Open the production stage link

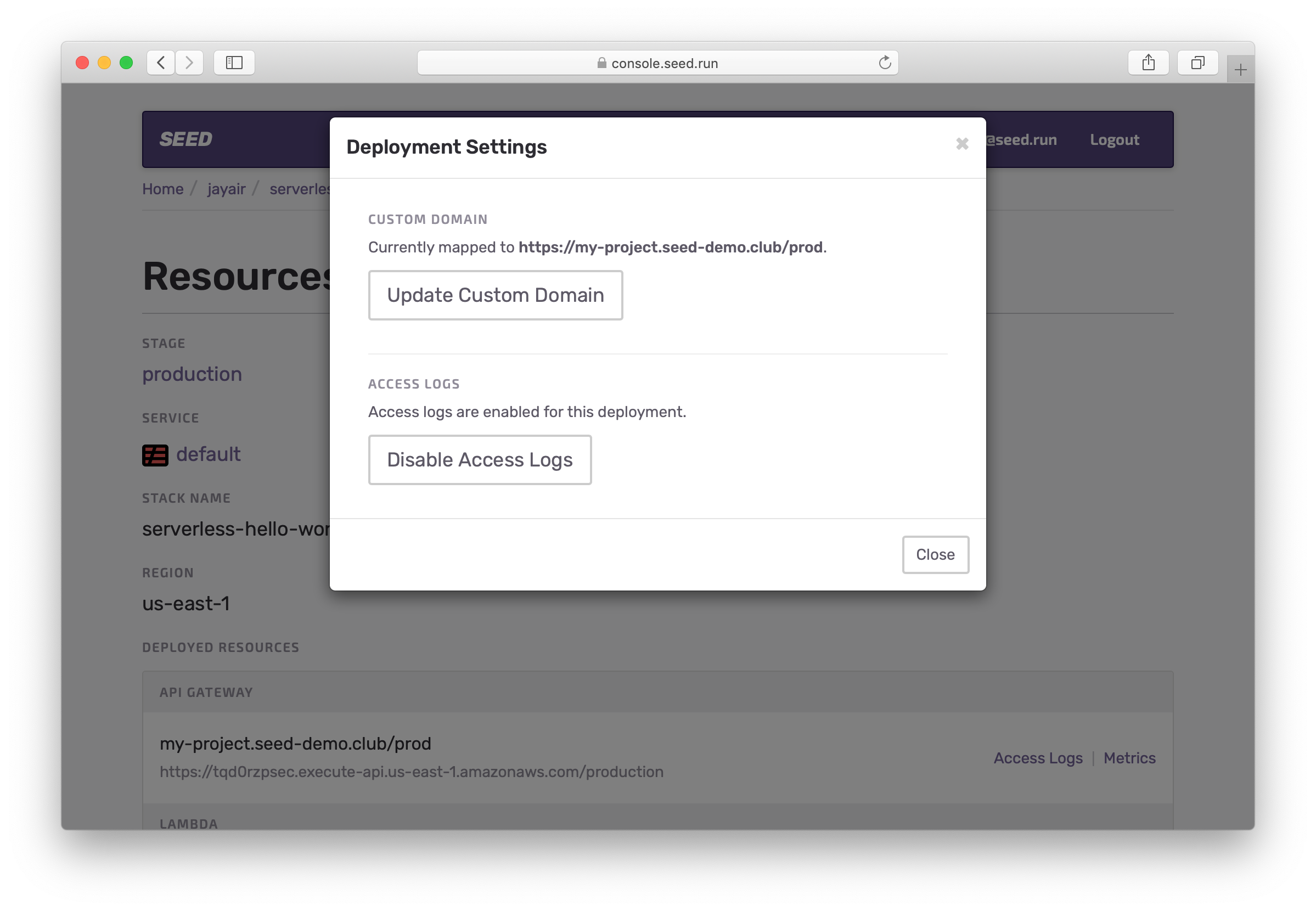tap(192, 374)
